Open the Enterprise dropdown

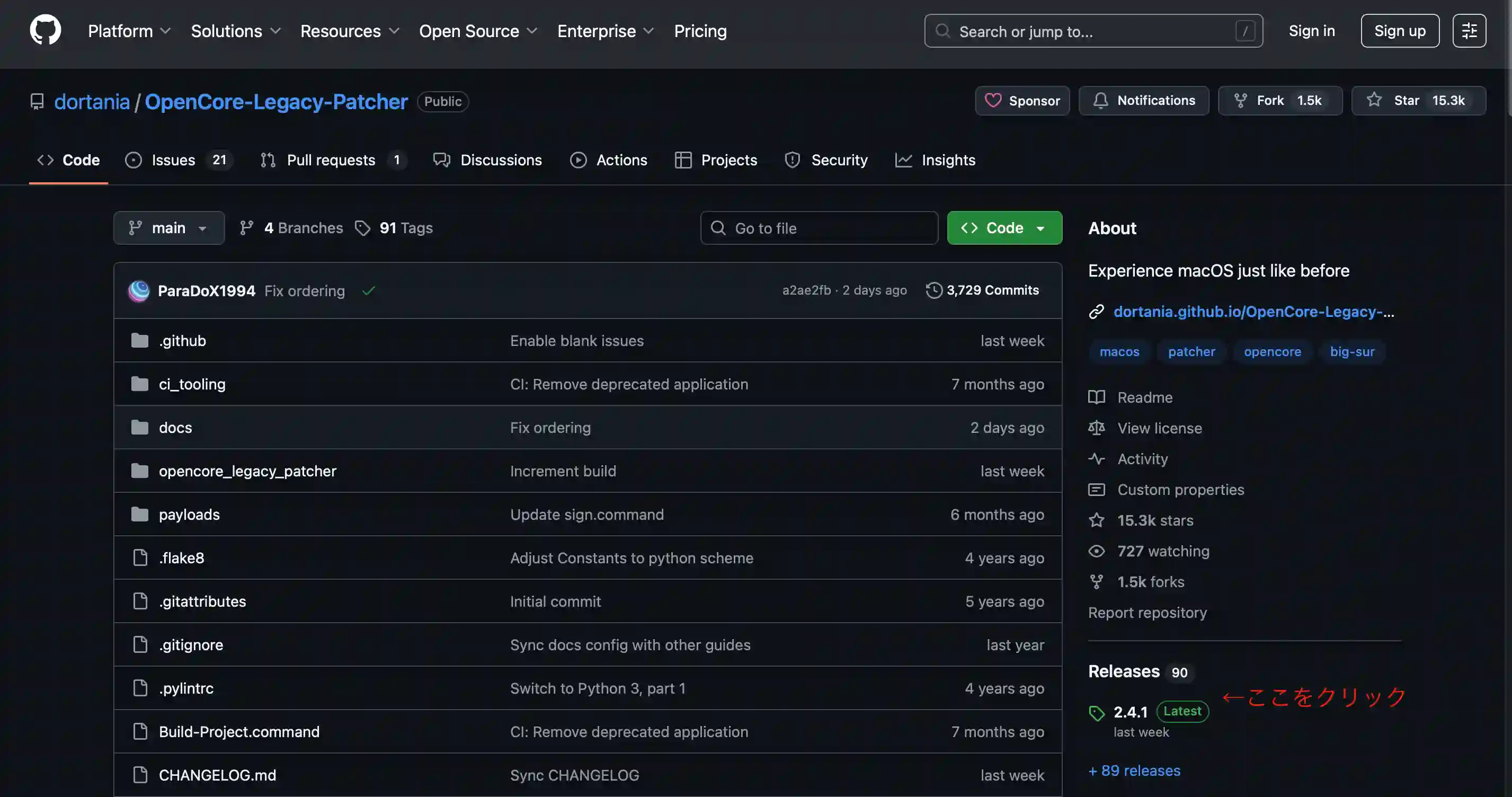point(606,31)
